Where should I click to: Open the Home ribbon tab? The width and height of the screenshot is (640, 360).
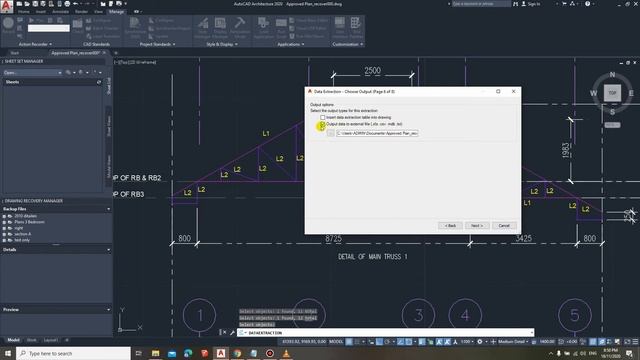[24, 12]
